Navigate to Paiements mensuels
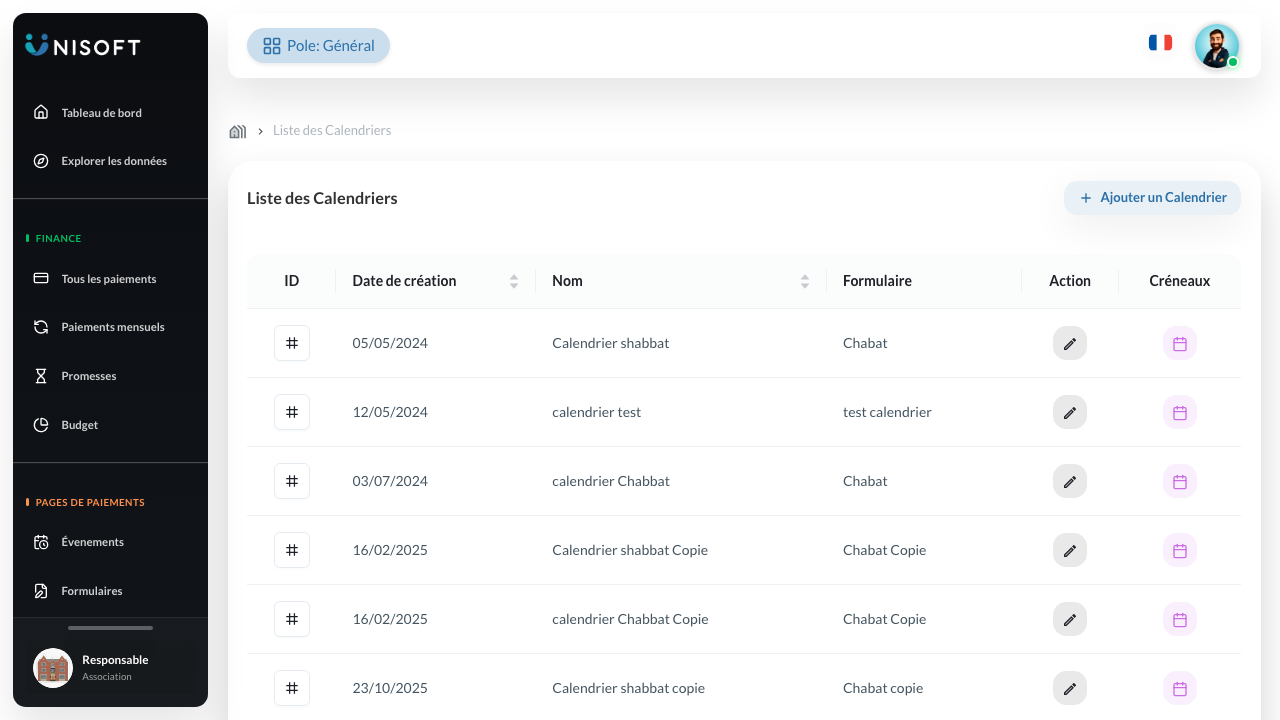 click(110, 327)
